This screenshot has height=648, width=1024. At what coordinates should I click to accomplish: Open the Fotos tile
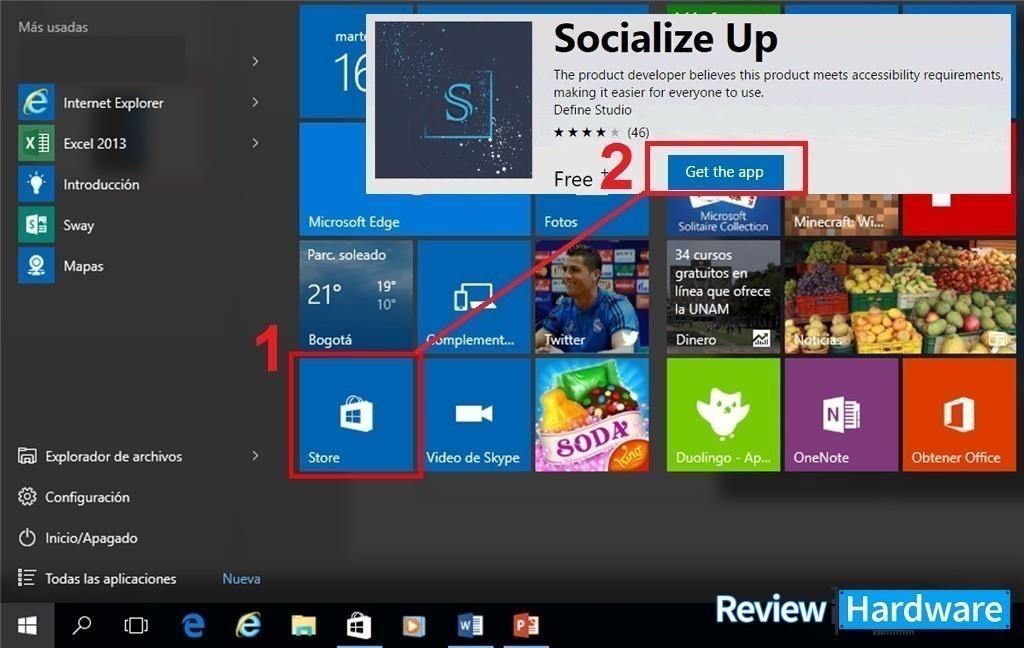coord(592,214)
